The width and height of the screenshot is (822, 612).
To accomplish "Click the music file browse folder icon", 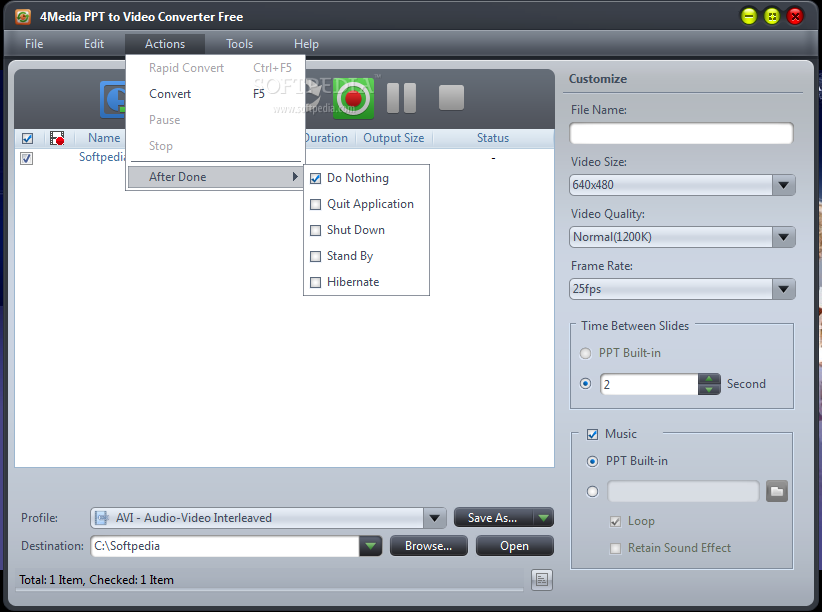I will point(777,491).
